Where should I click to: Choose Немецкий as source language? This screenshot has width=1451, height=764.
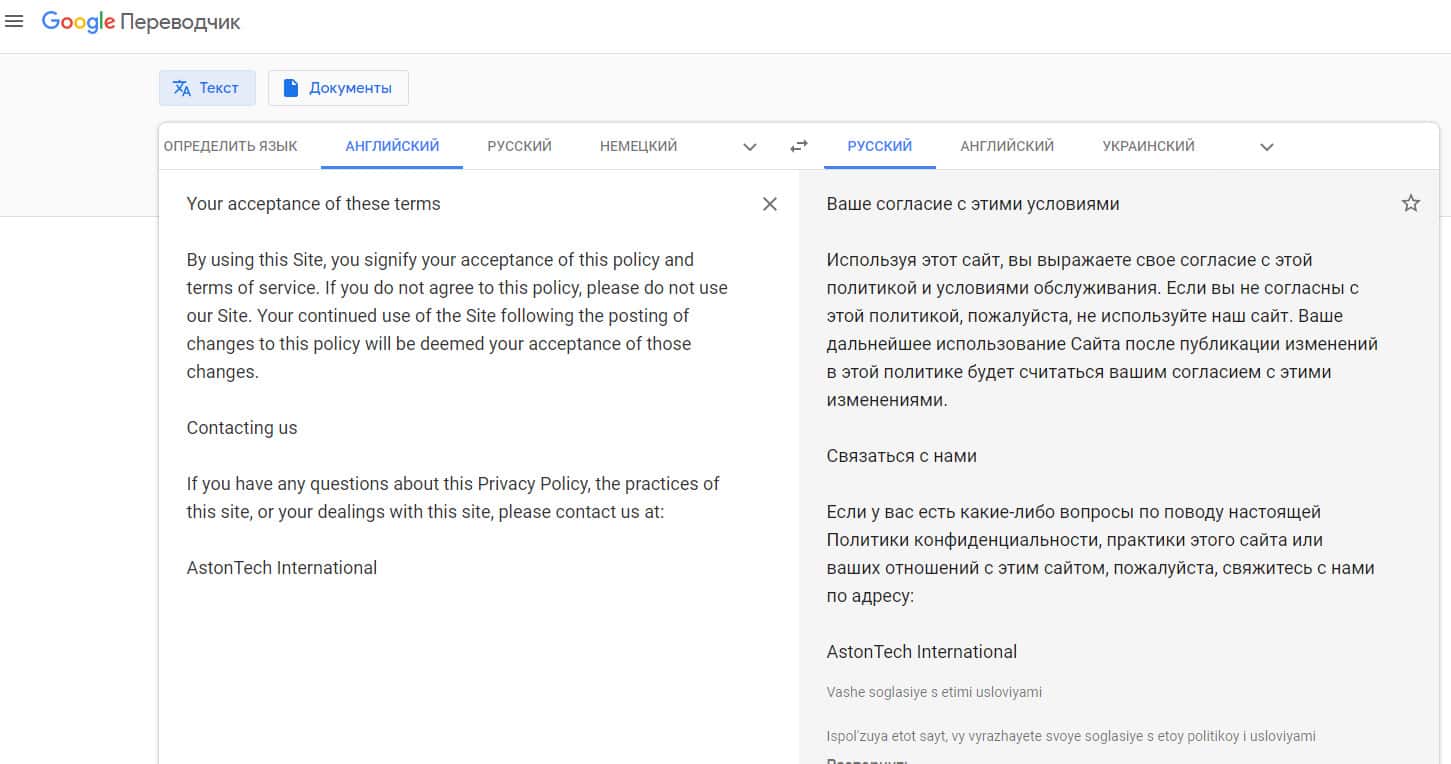tap(638, 146)
